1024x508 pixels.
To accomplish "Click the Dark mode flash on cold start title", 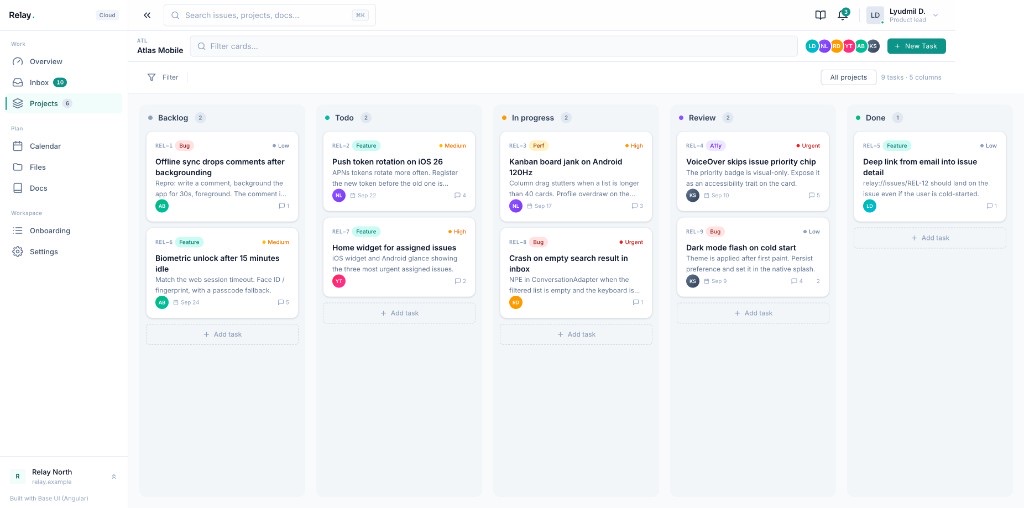I will [741, 247].
